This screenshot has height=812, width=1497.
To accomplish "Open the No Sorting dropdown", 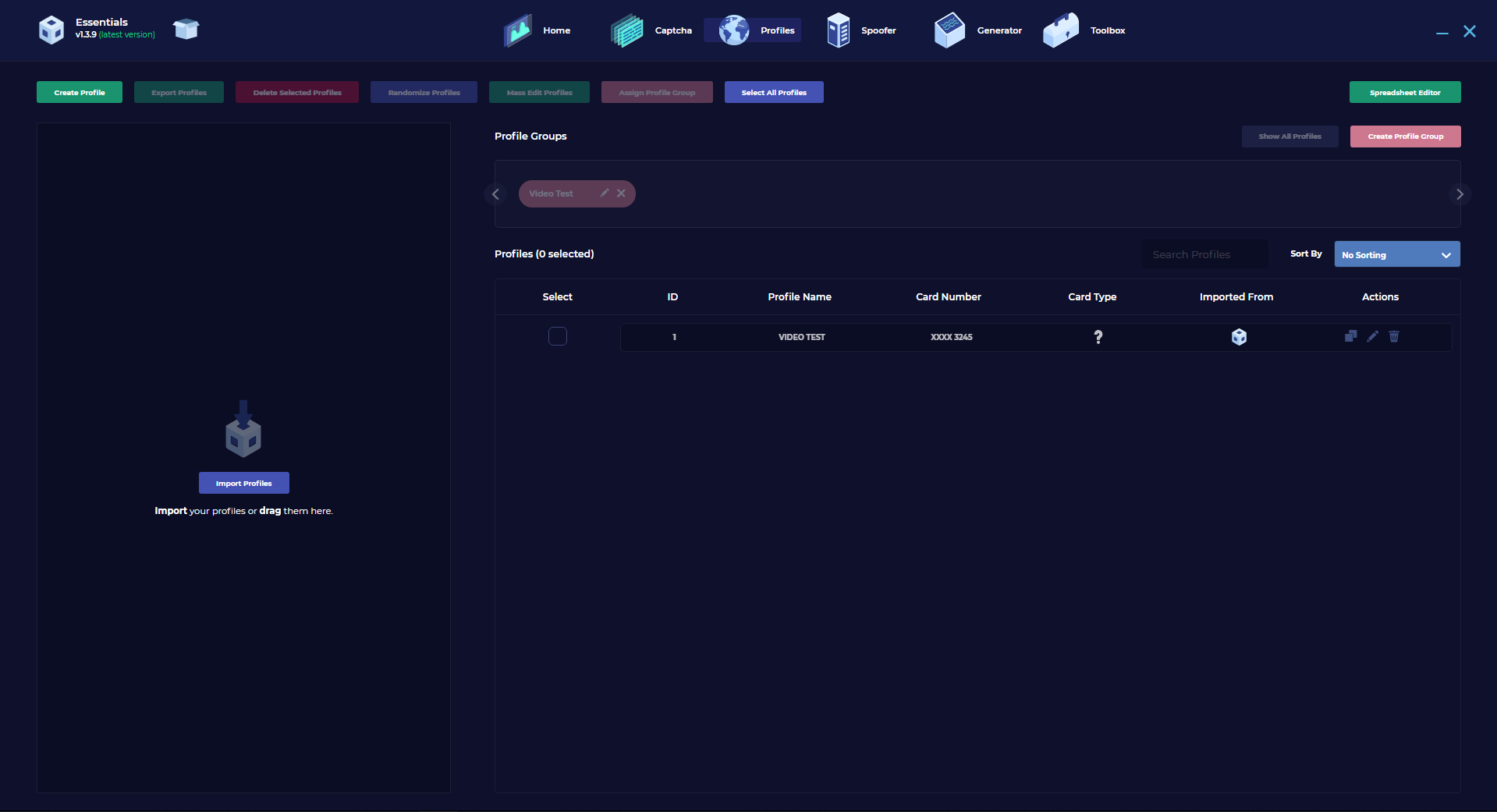I will click(x=1396, y=254).
